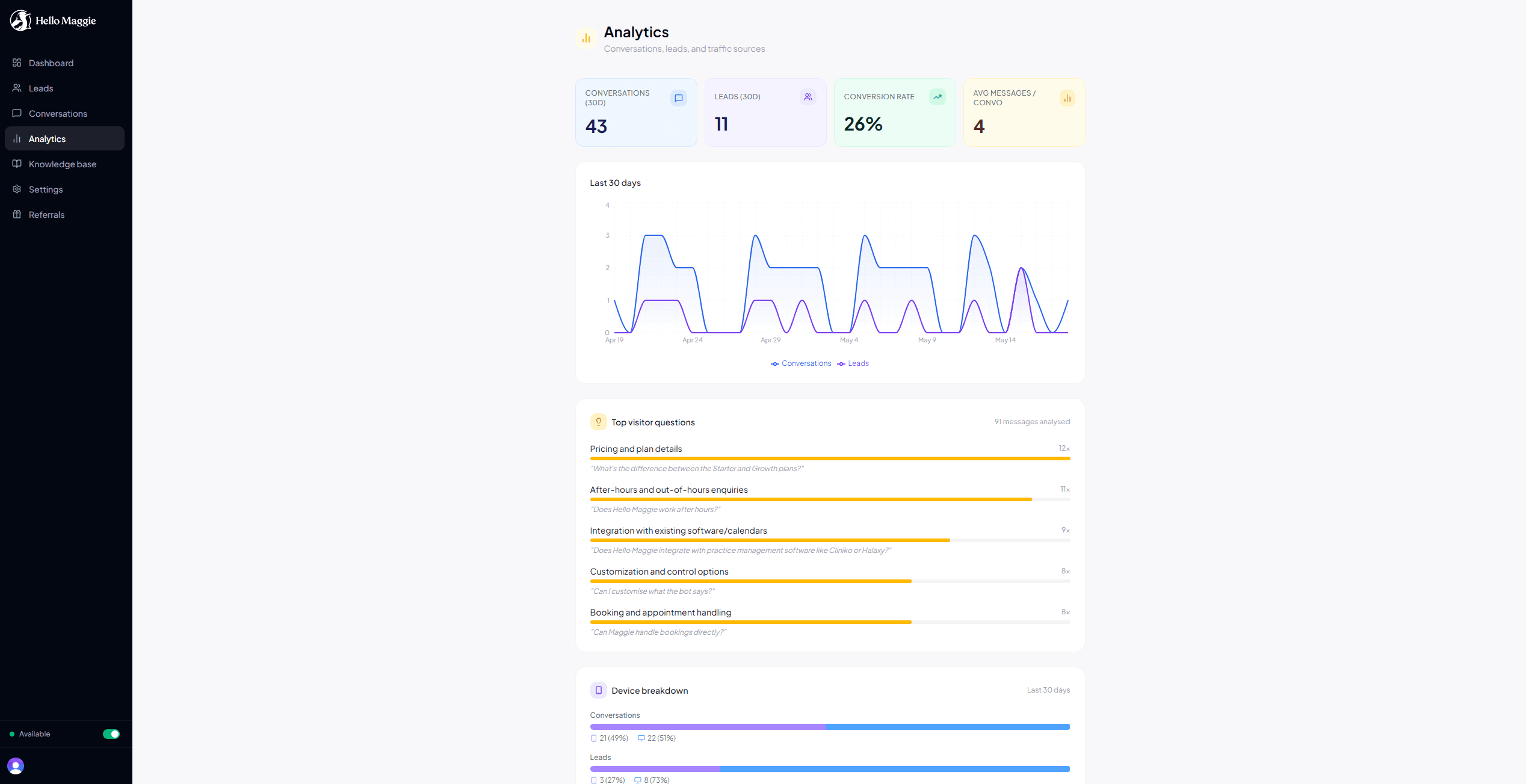The image size is (1526, 784).
Task: Click the Conversations (30D) 43 card
Action: point(636,113)
